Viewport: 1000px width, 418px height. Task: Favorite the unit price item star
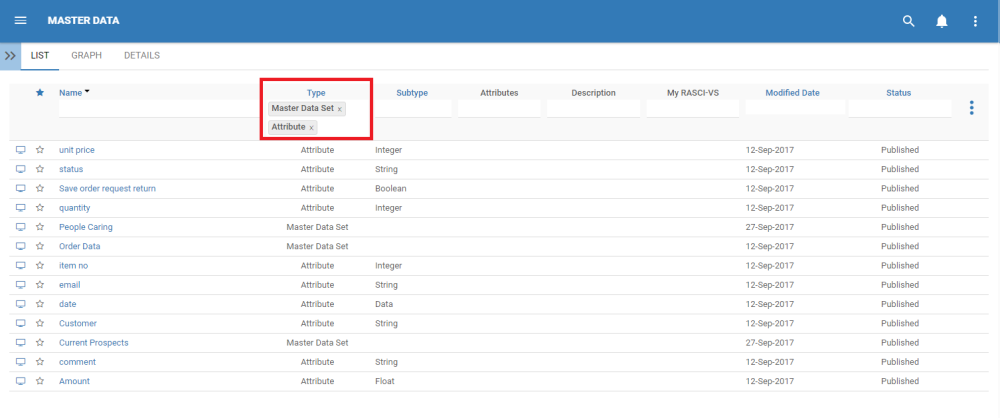click(40, 150)
